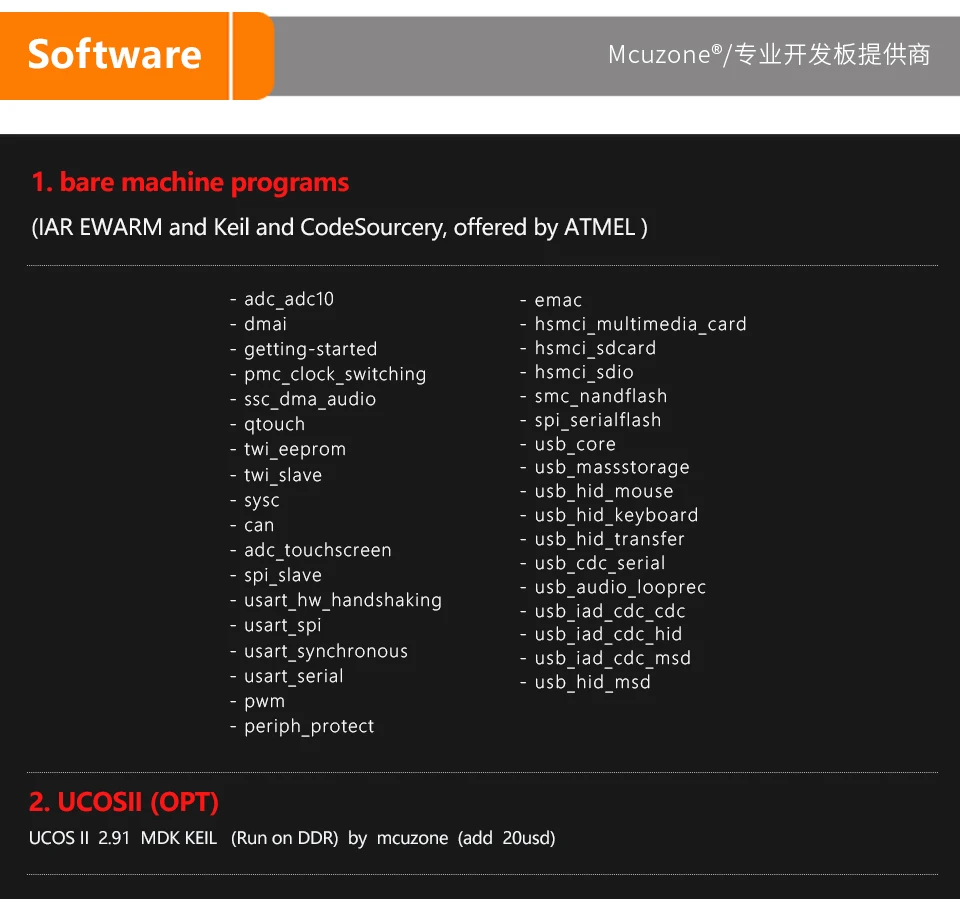
Task: Click the UCOSII (OPT) section heading
Action: [x=124, y=802]
